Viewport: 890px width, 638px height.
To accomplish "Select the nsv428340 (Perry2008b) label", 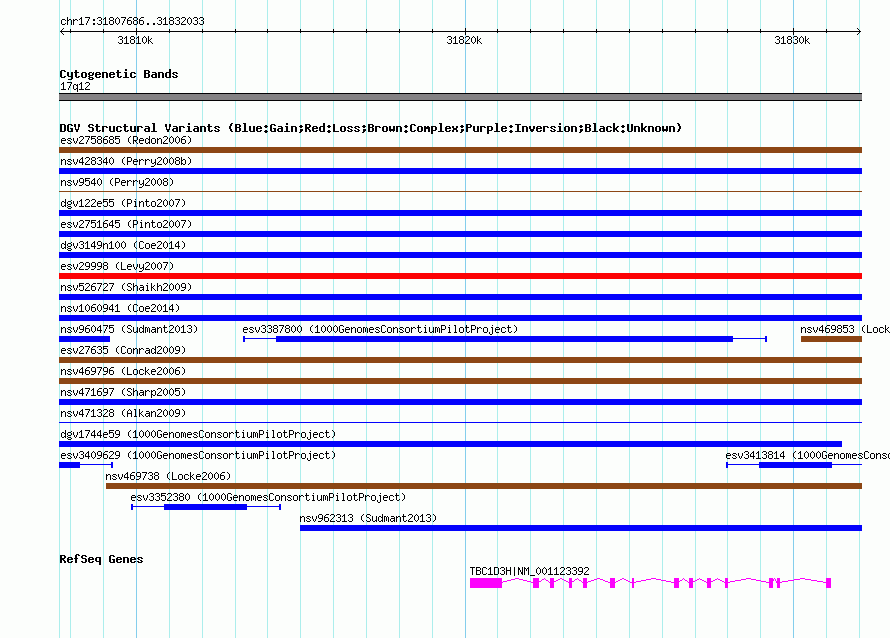I will coord(126,161).
